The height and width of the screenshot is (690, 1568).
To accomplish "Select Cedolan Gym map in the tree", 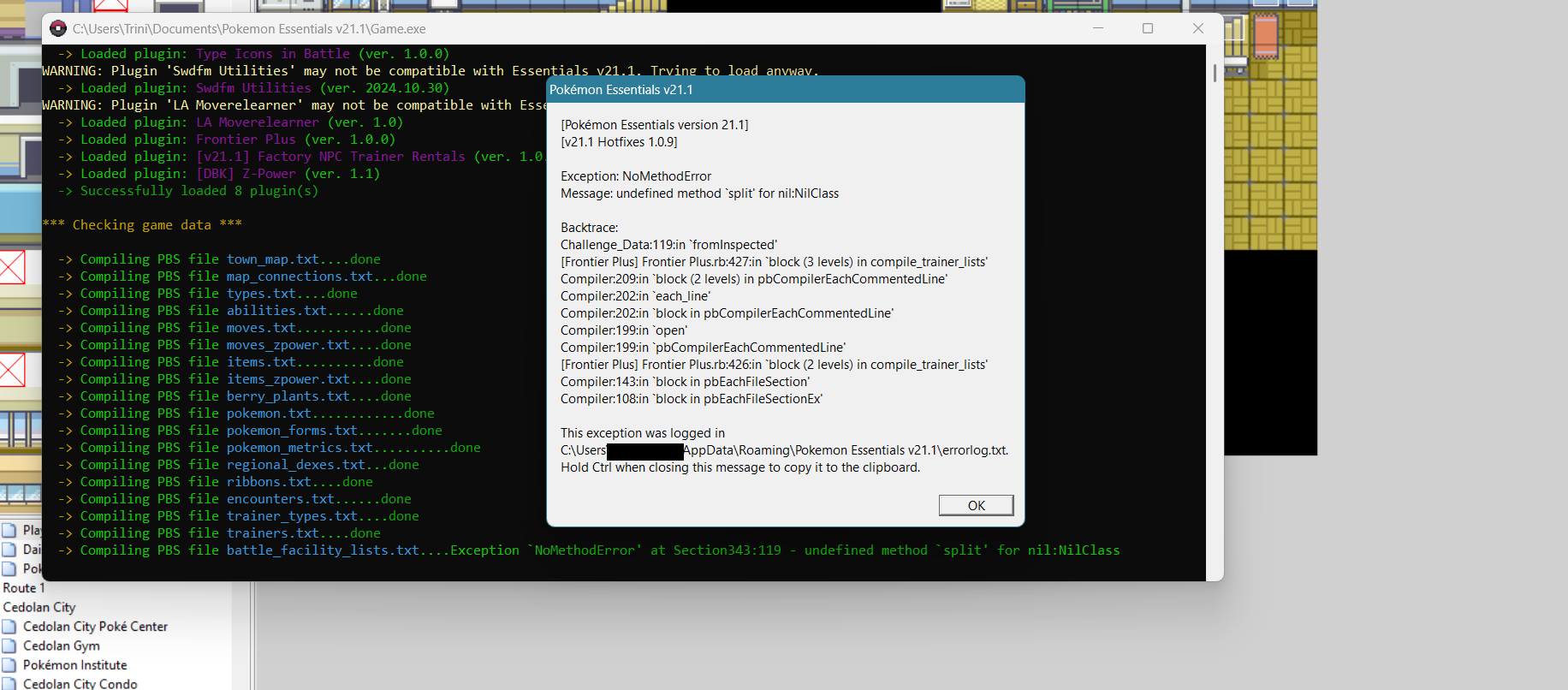I will (62, 645).
